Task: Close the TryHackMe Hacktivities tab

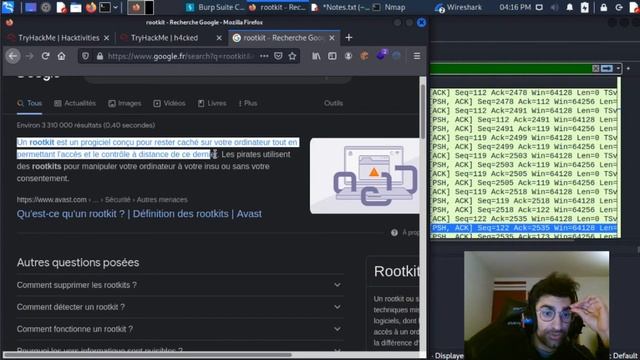Action: tap(107, 38)
